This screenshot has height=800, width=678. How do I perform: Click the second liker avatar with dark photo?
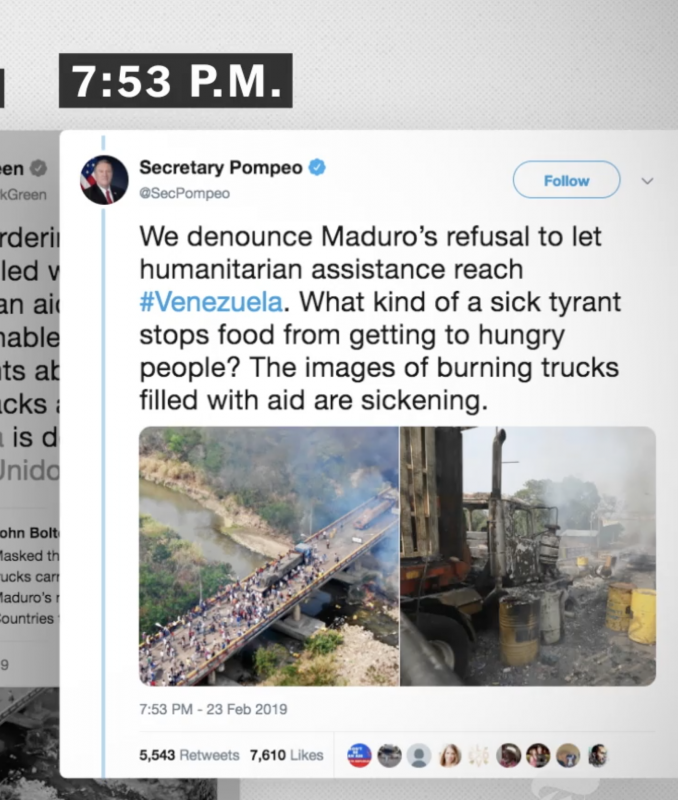point(389,755)
